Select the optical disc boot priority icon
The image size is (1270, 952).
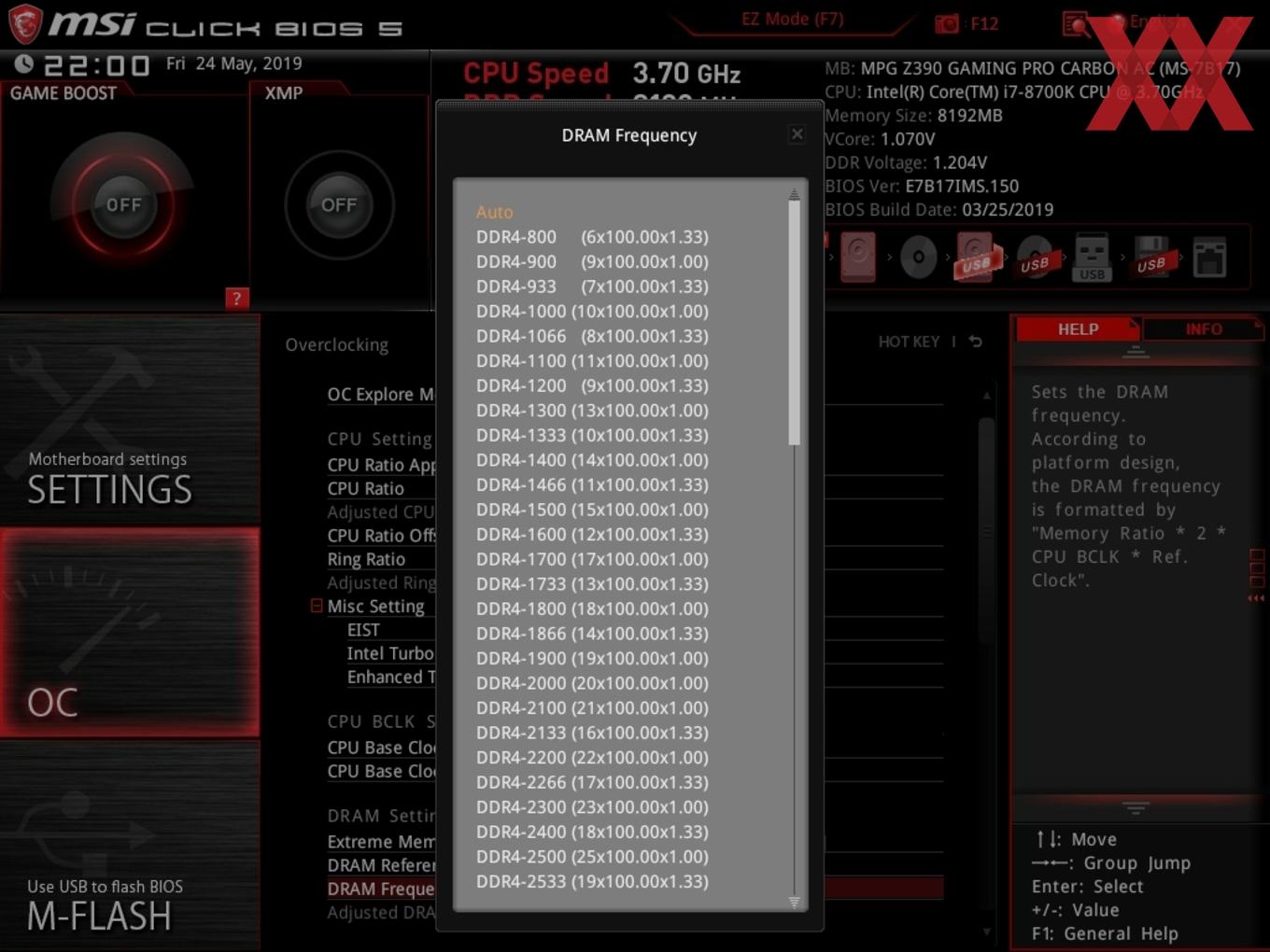(x=918, y=257)
